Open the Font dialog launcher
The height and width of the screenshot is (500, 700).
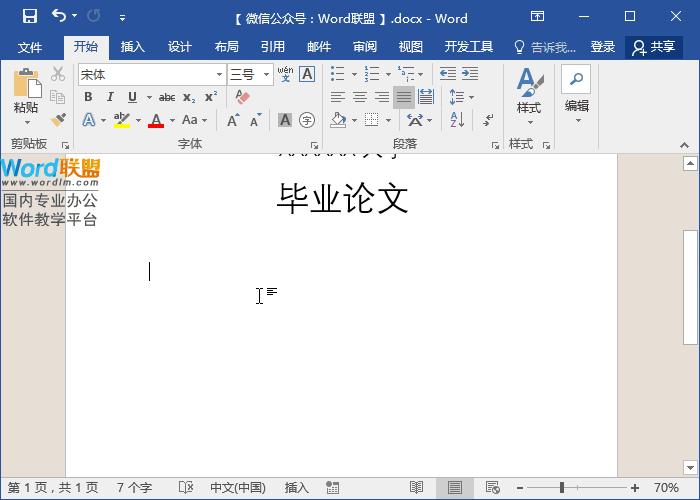coord(314,145)
